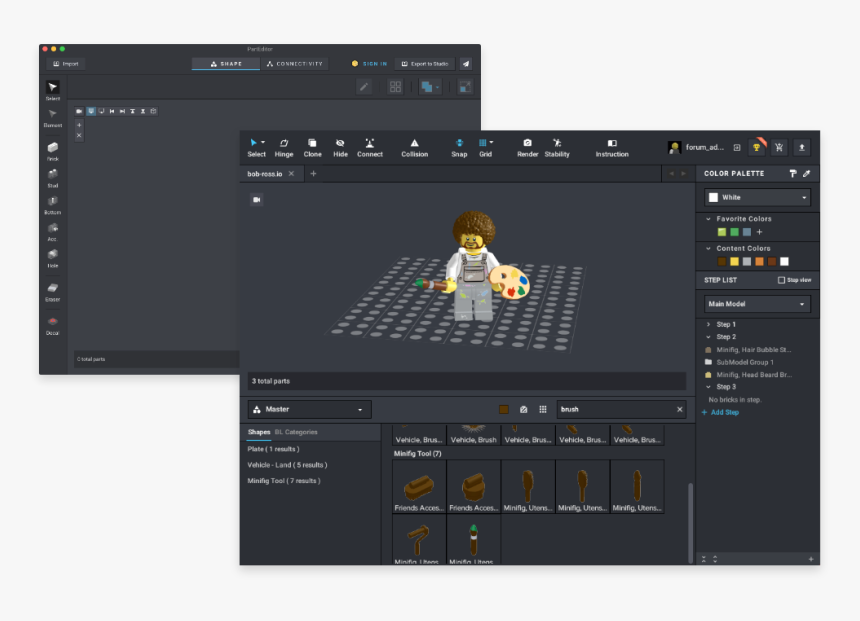Open the White color dropdown
The width and height of the screenshot is (860, 621).
(x=757, y=197)
